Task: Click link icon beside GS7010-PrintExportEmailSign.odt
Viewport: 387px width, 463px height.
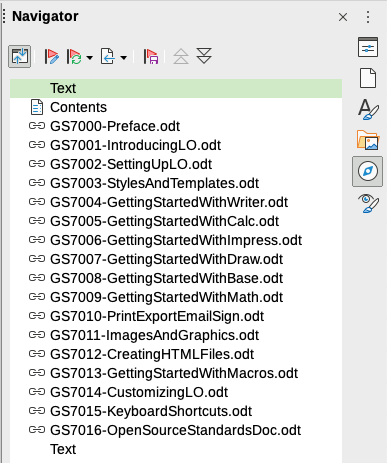Action: [x=37, y=316]
